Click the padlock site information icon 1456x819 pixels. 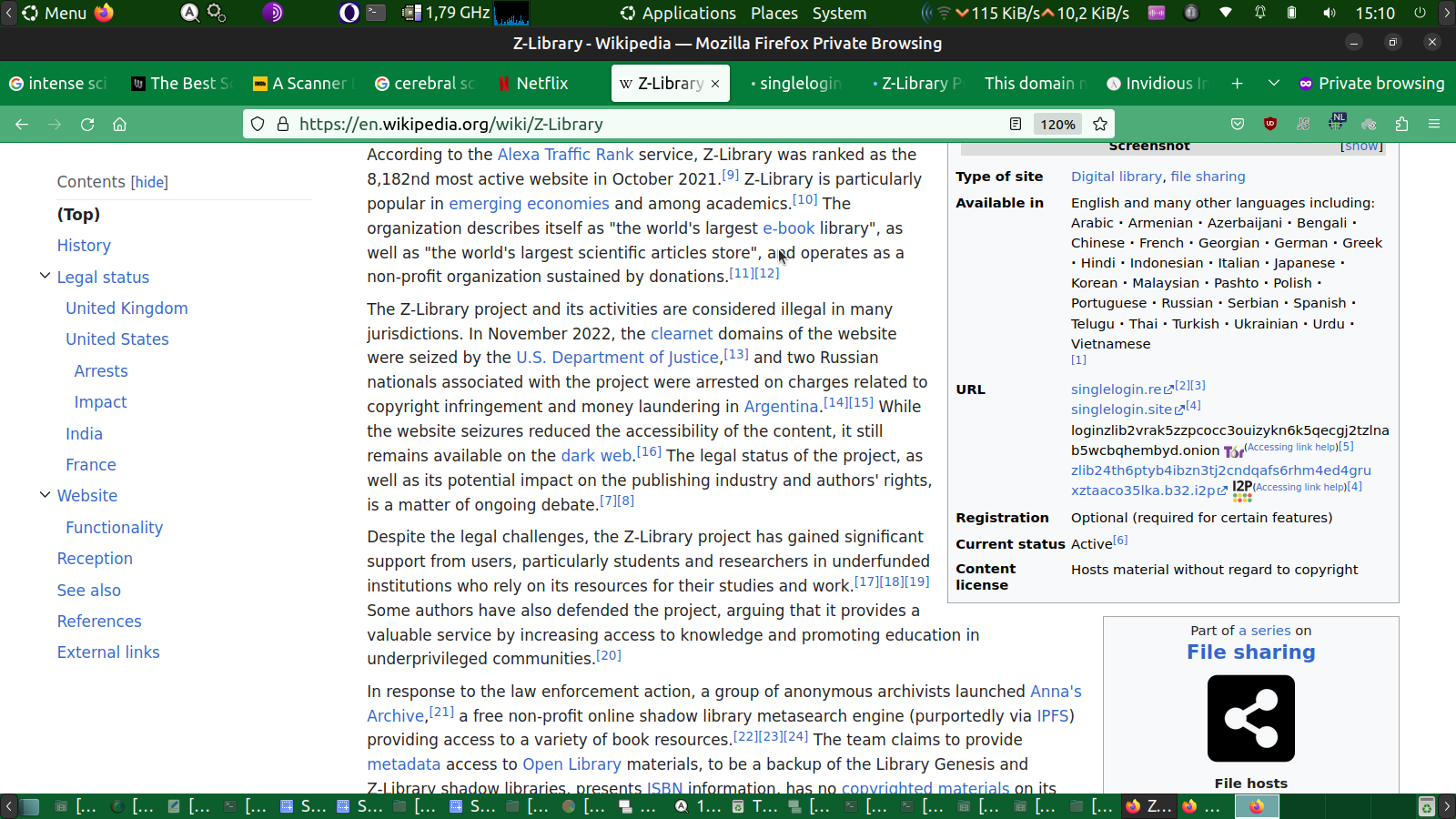(282, 125)
